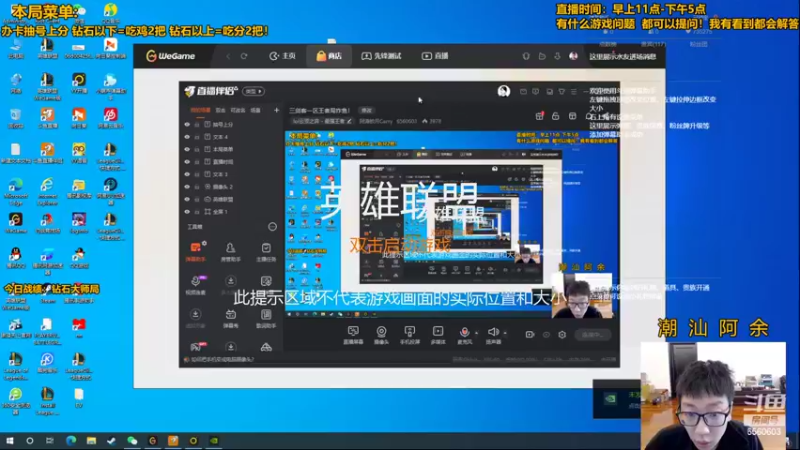Toggle visibility of 摄像头 2 source
Viewport: 800px width, 450px height.
pyautogui.click(x=187, y=187)
